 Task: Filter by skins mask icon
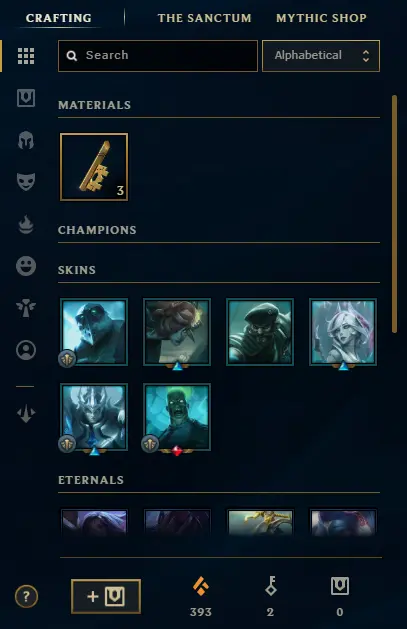[x=26, y=182]
